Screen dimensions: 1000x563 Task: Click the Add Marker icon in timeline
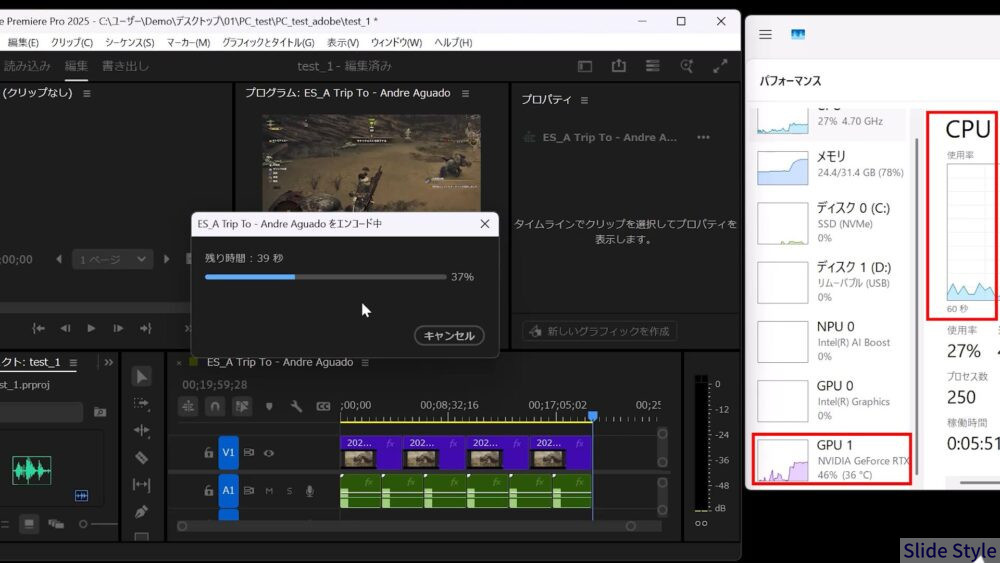click(x=269, y=406)
